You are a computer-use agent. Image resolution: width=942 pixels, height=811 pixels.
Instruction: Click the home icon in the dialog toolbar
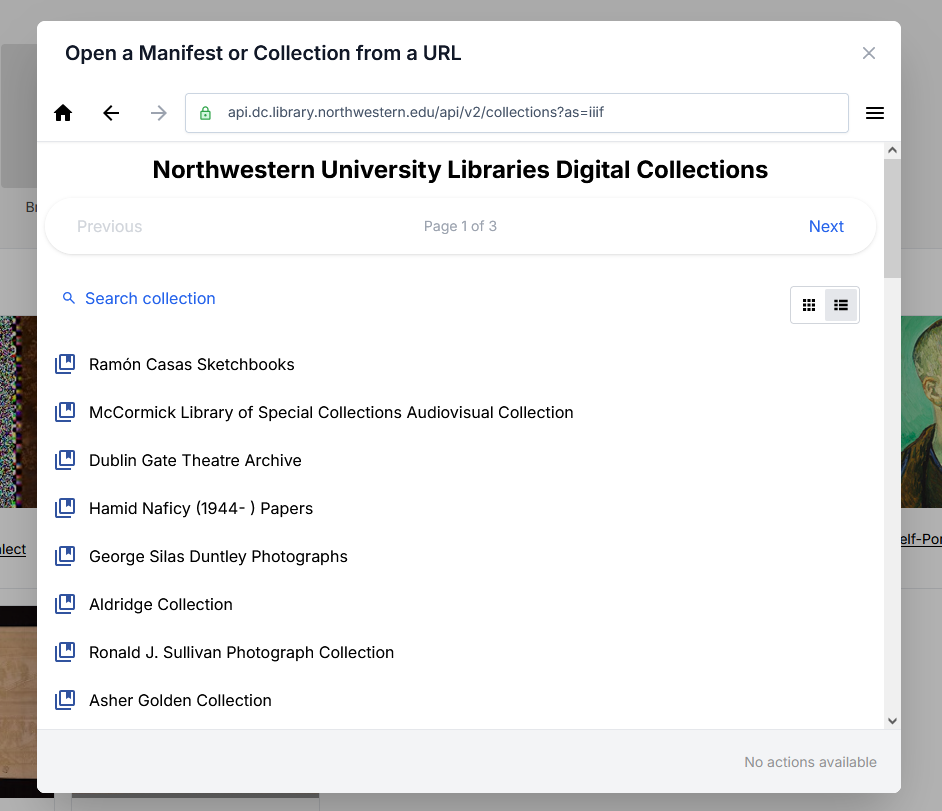coord(63,112)
